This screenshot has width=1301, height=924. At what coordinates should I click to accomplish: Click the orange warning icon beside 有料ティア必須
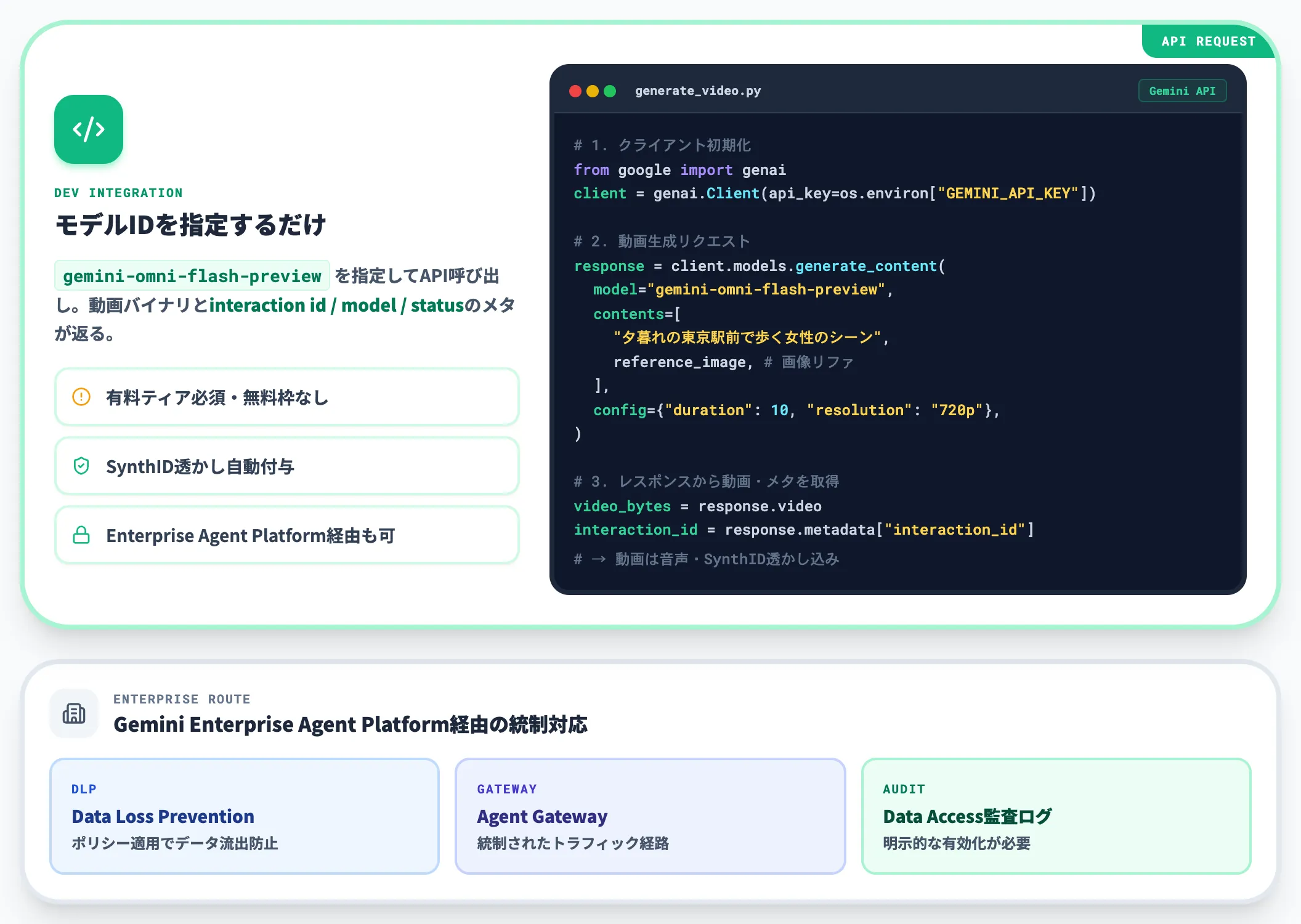click(81, 397)
